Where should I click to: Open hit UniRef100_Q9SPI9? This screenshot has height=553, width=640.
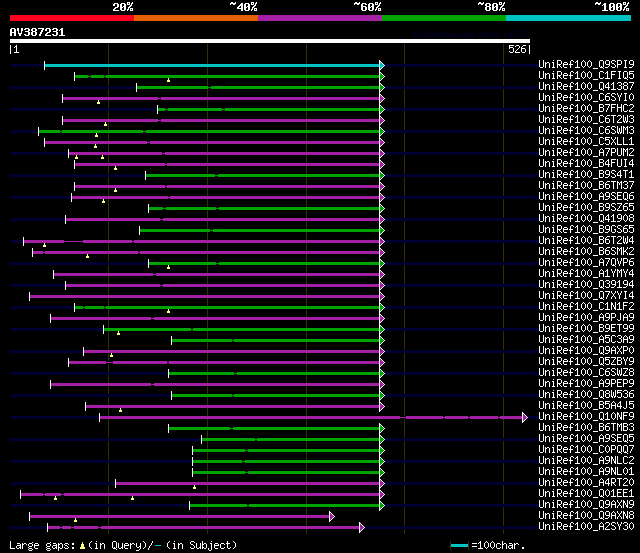tap(586, 64)
